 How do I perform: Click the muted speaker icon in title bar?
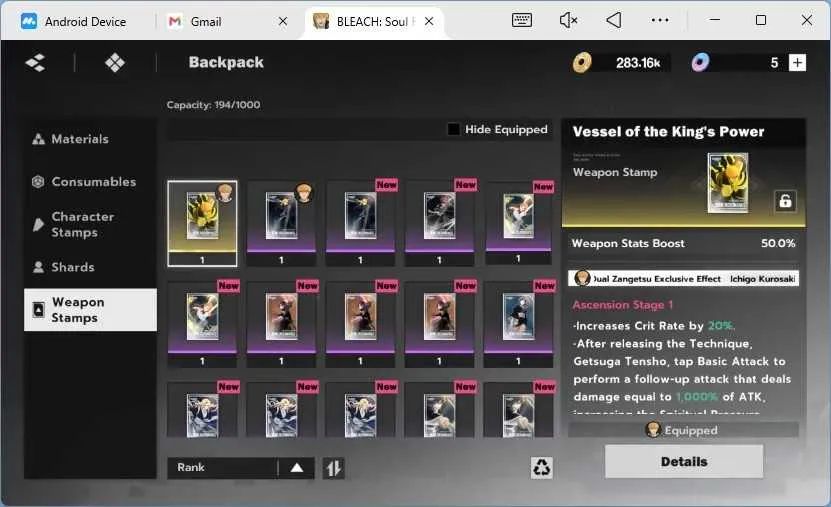tap(568, 20)
